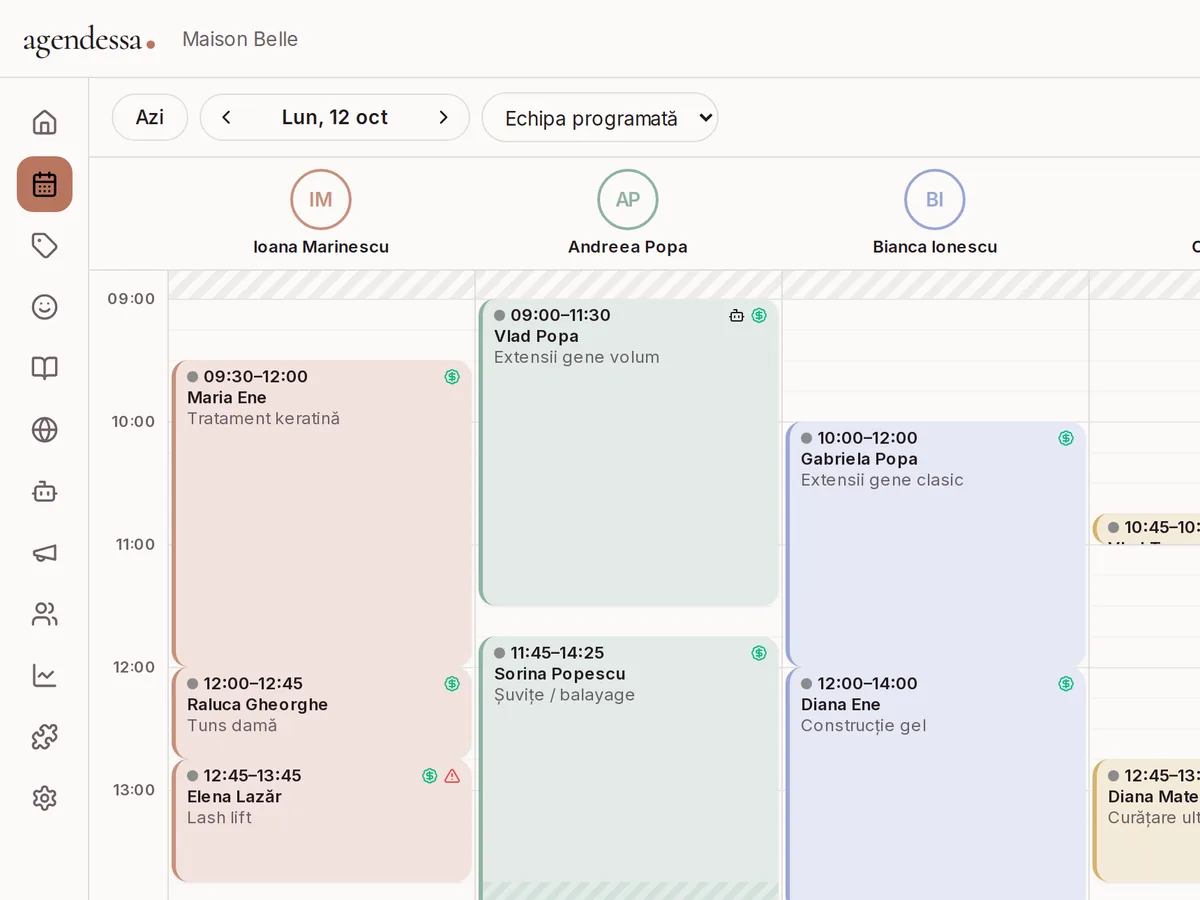1200x900 pixels.
Task: Go to next day with right chevron
Action: click(x=444, y=118)
